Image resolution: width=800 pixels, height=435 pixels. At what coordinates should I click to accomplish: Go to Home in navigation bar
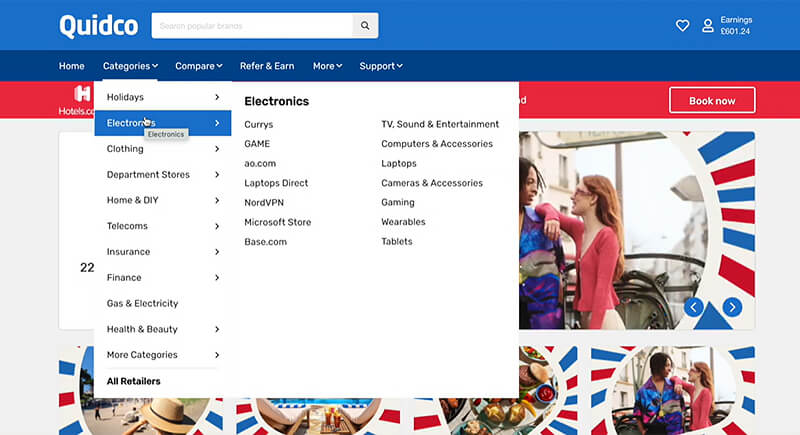[x=71, y=66]
